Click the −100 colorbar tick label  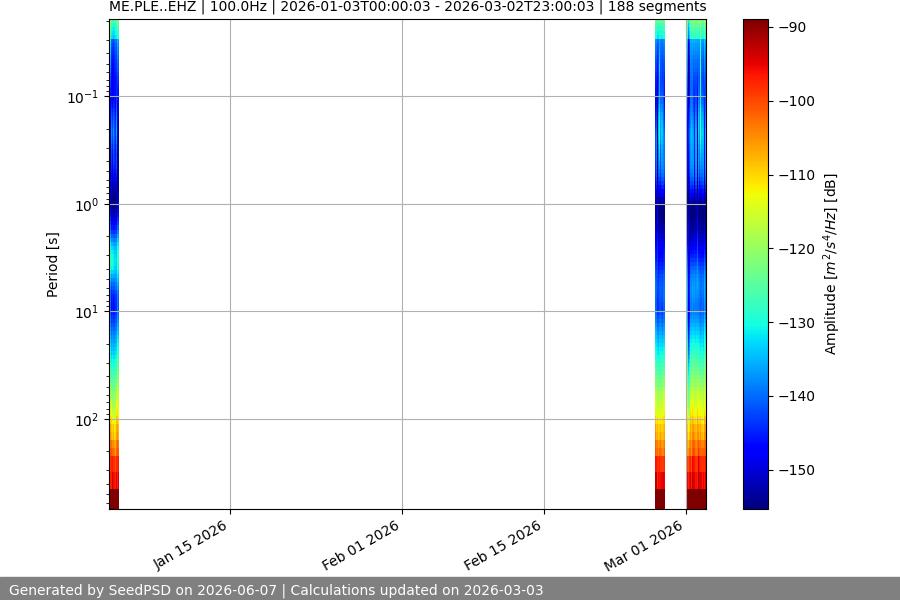[797, 101]
